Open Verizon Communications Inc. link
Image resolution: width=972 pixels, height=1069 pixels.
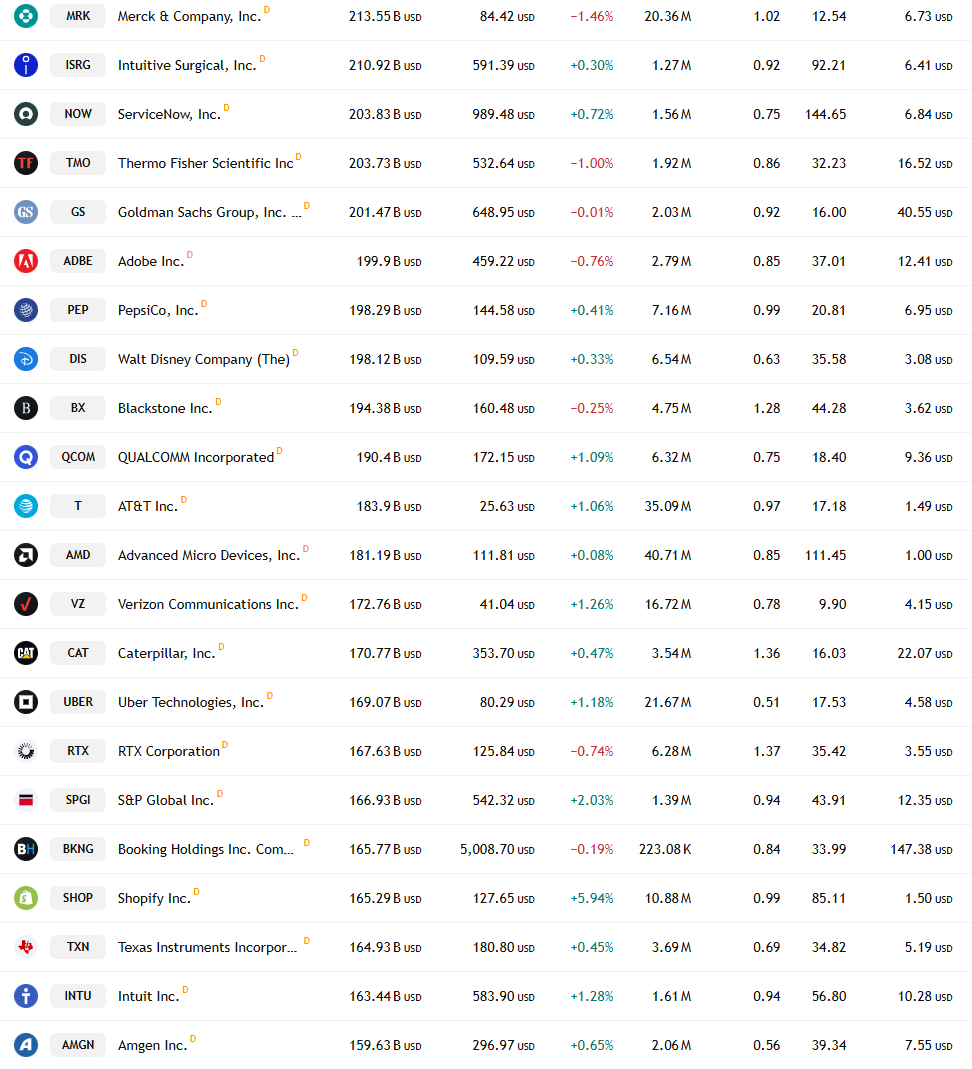208,605
